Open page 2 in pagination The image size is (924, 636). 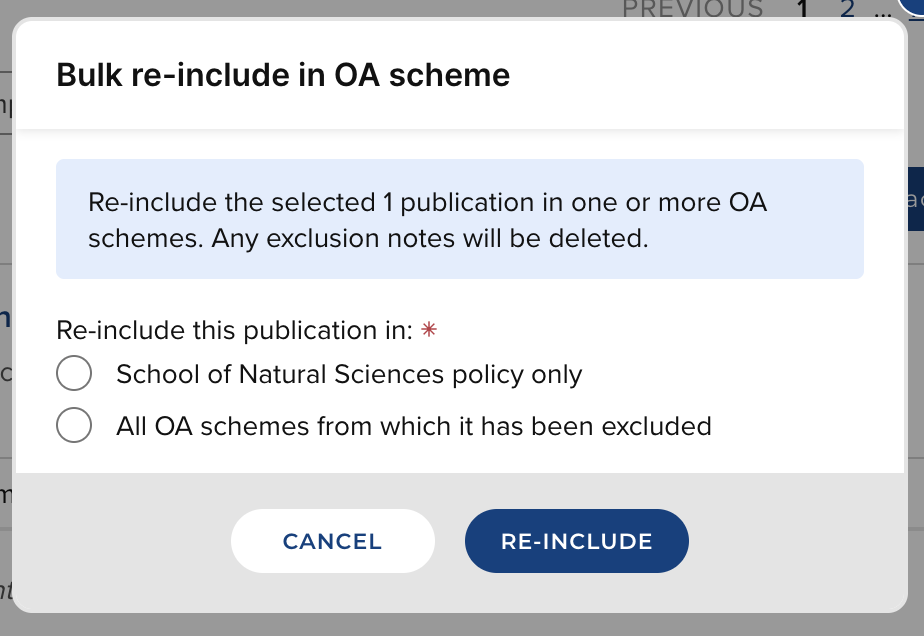pos(847,10)
